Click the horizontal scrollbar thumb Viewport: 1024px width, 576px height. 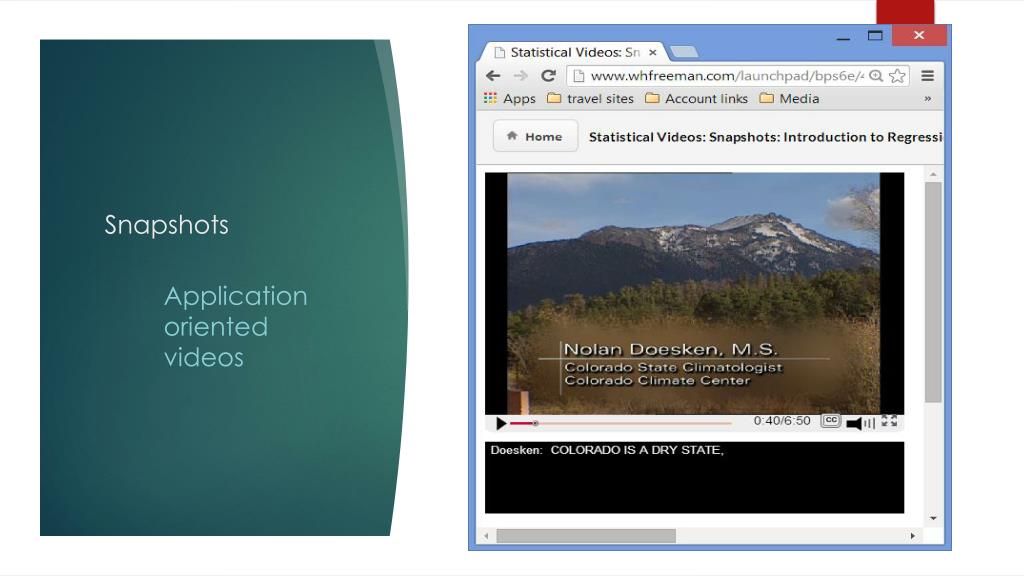click(586, 536)
